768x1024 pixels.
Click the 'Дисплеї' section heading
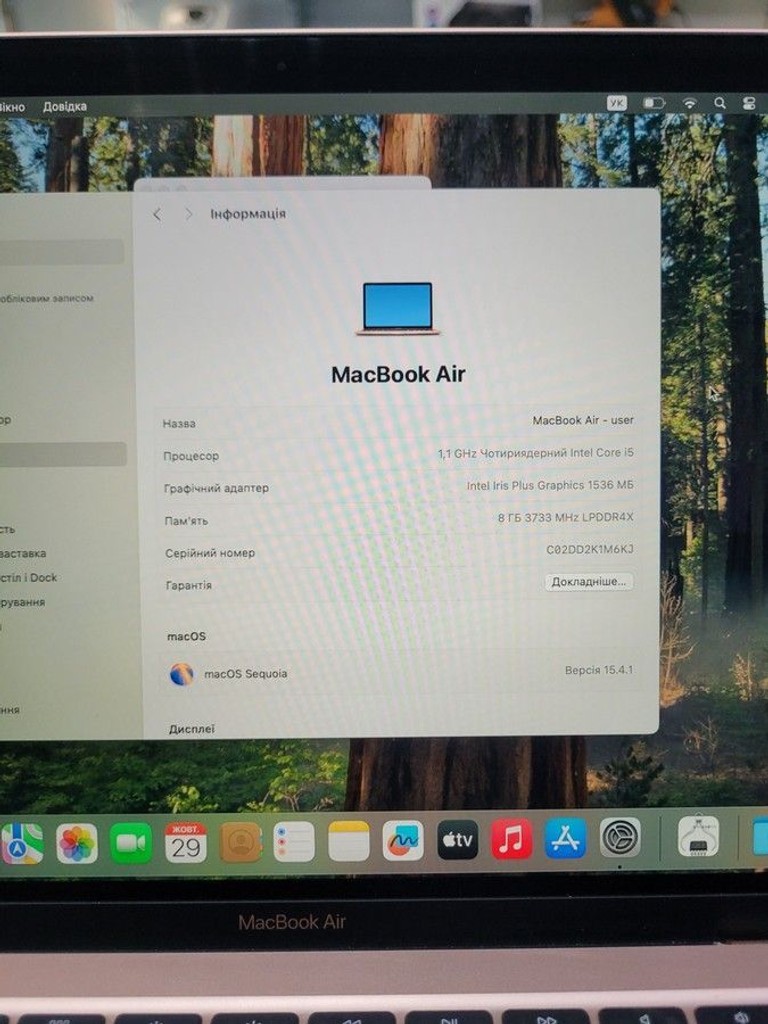click(x=191, y=729)
